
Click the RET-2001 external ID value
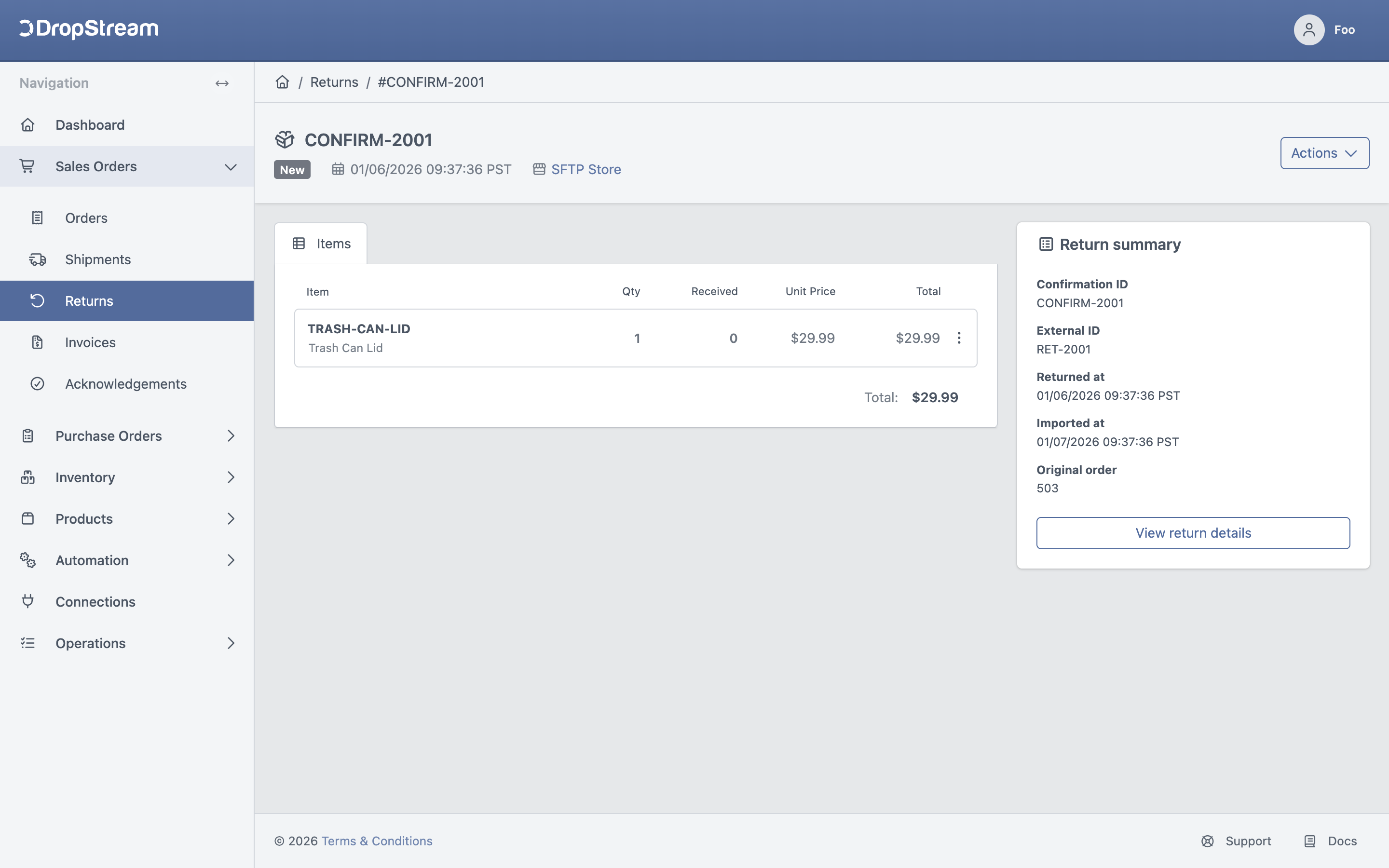1063,349
